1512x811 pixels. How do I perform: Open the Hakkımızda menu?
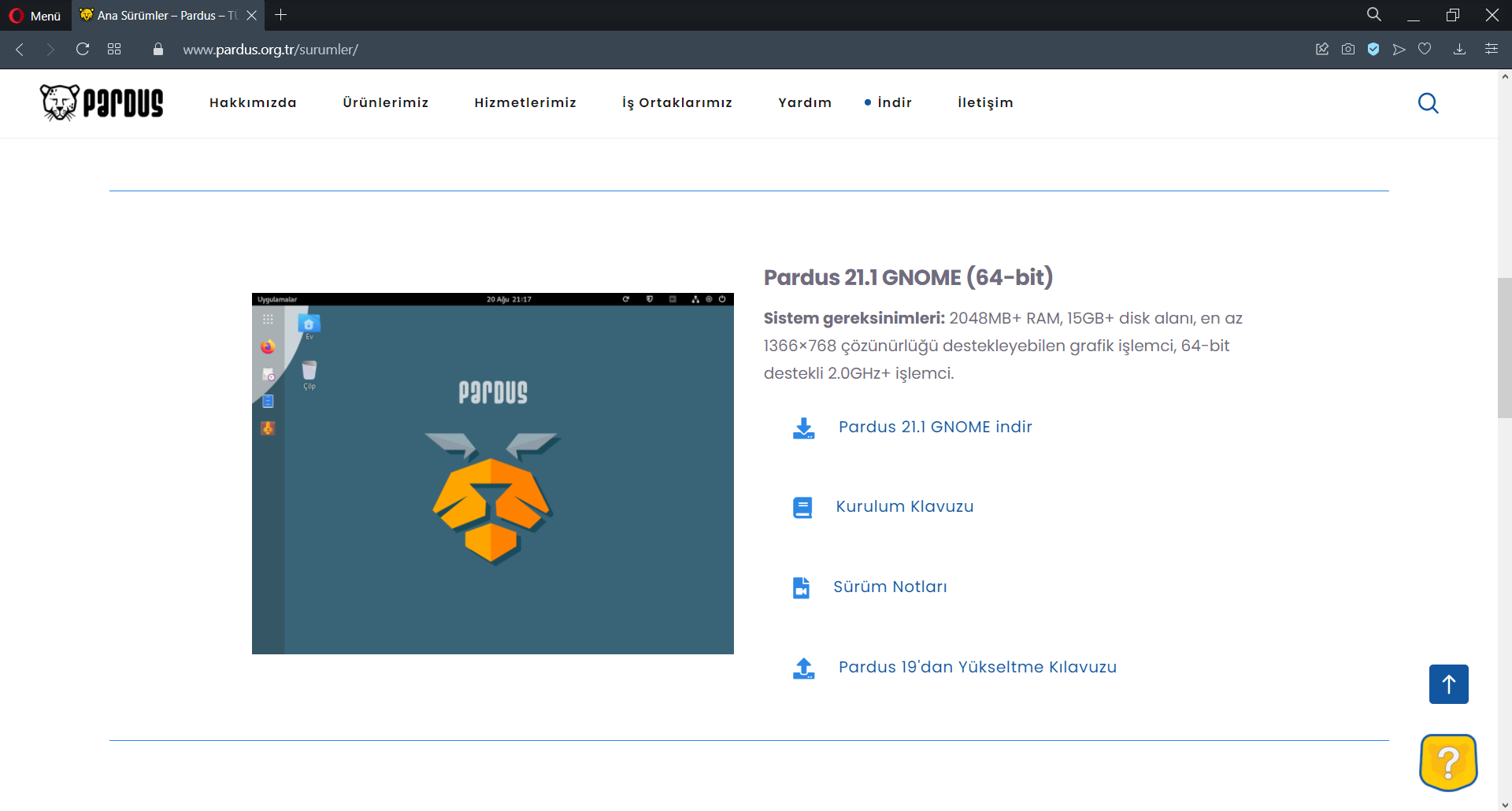(x=253, y=102)
